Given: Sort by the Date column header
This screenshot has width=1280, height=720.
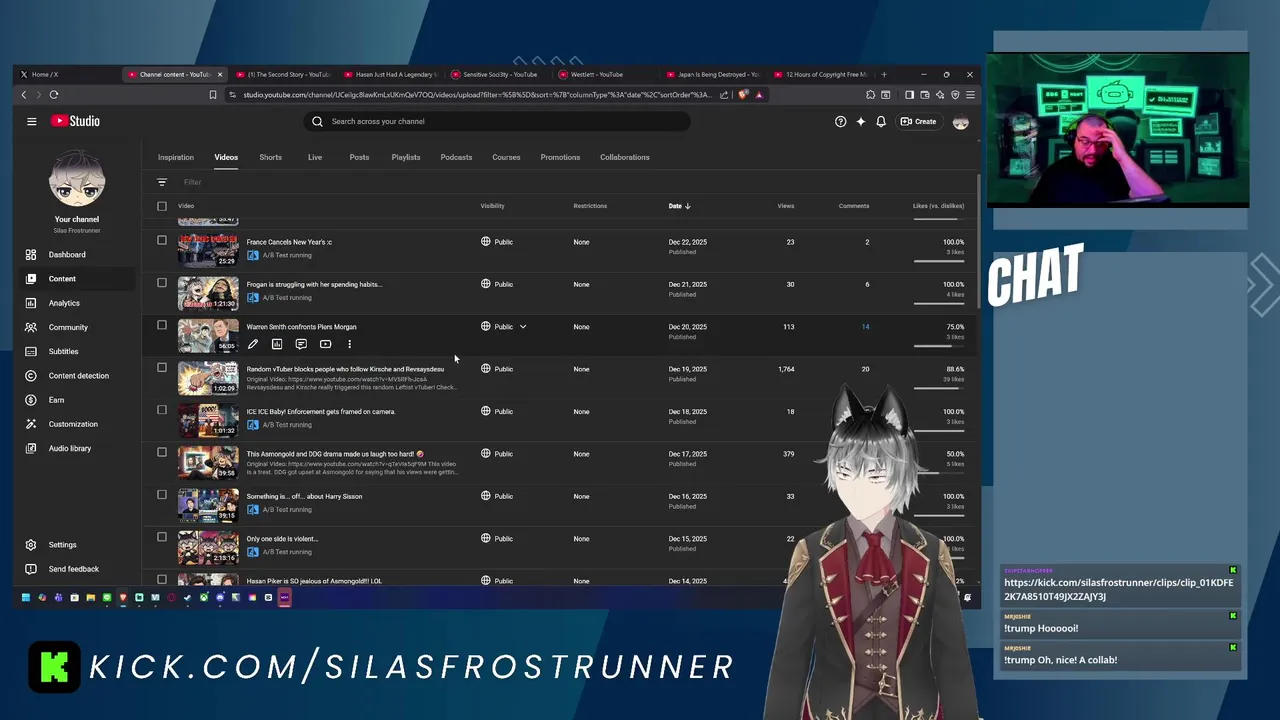Looking at the screenshot, I should (679, 206).
